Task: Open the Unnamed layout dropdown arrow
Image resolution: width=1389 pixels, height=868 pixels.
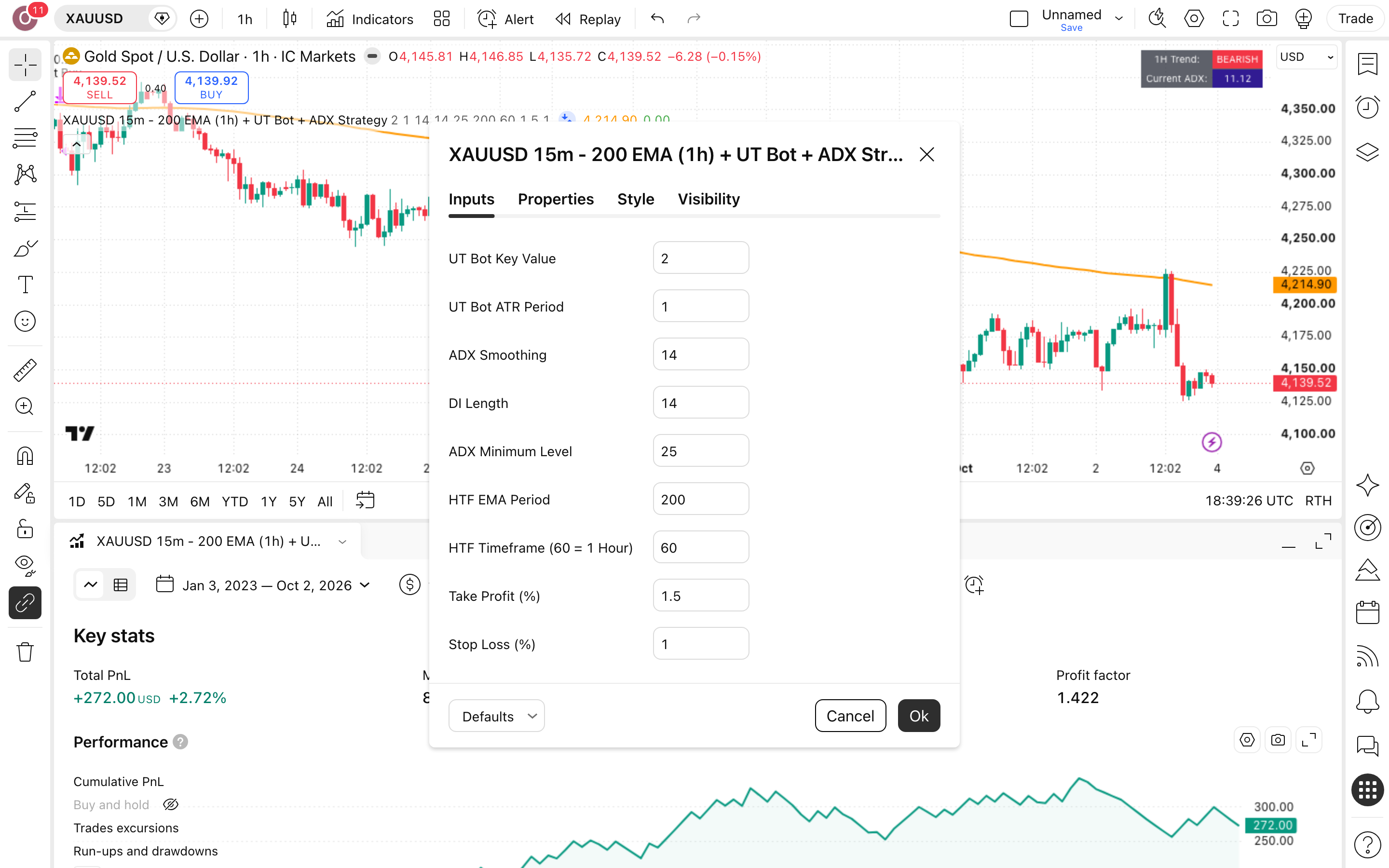Action: (1118, 19)
